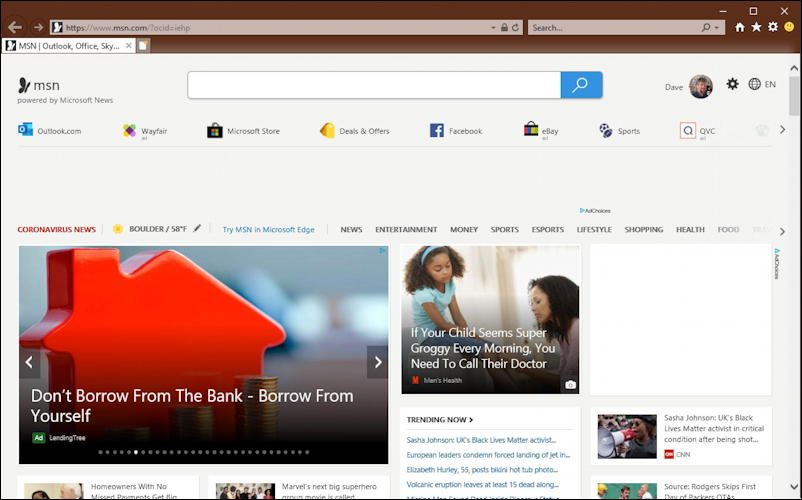Viewport: 802px width, 500px height.
Task: Select the MSN | Outlook, Office tab
Action: (69, 46)
